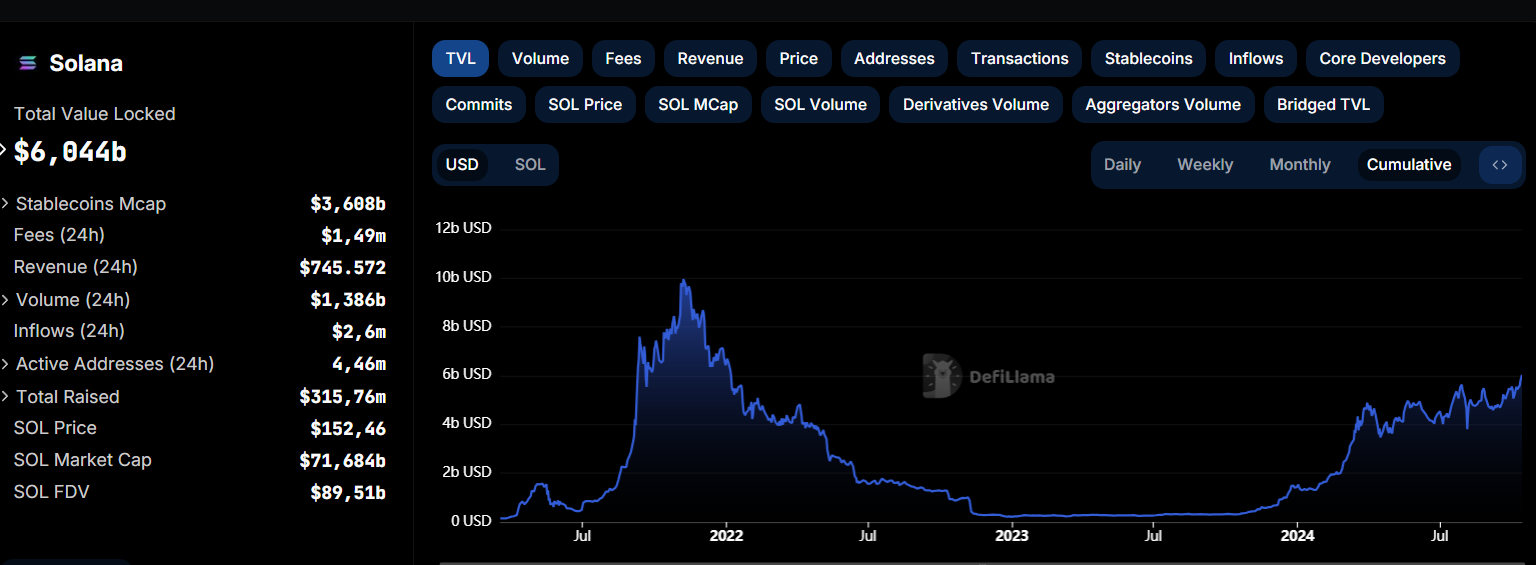Click the Revenue (24h) label
Viewport: 1536px width, 565px height.
pyautogui.click(x=76, y=267)
